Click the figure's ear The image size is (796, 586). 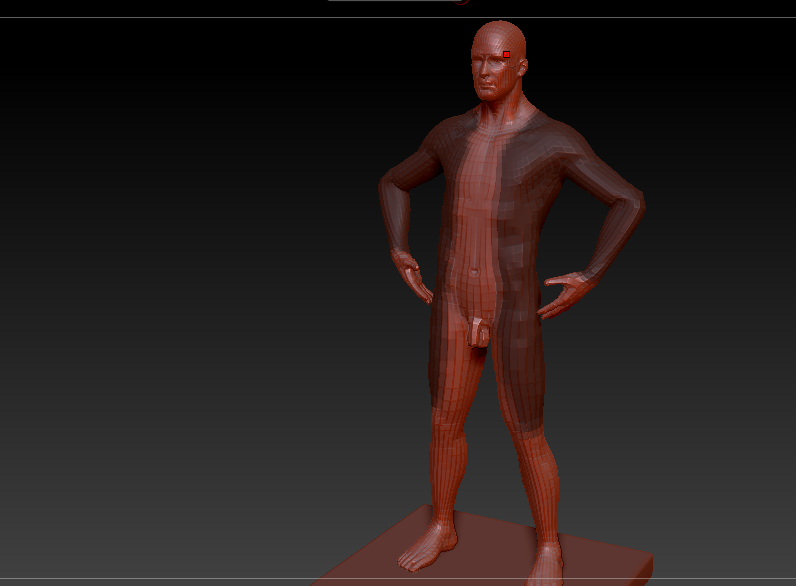[522, 68]
